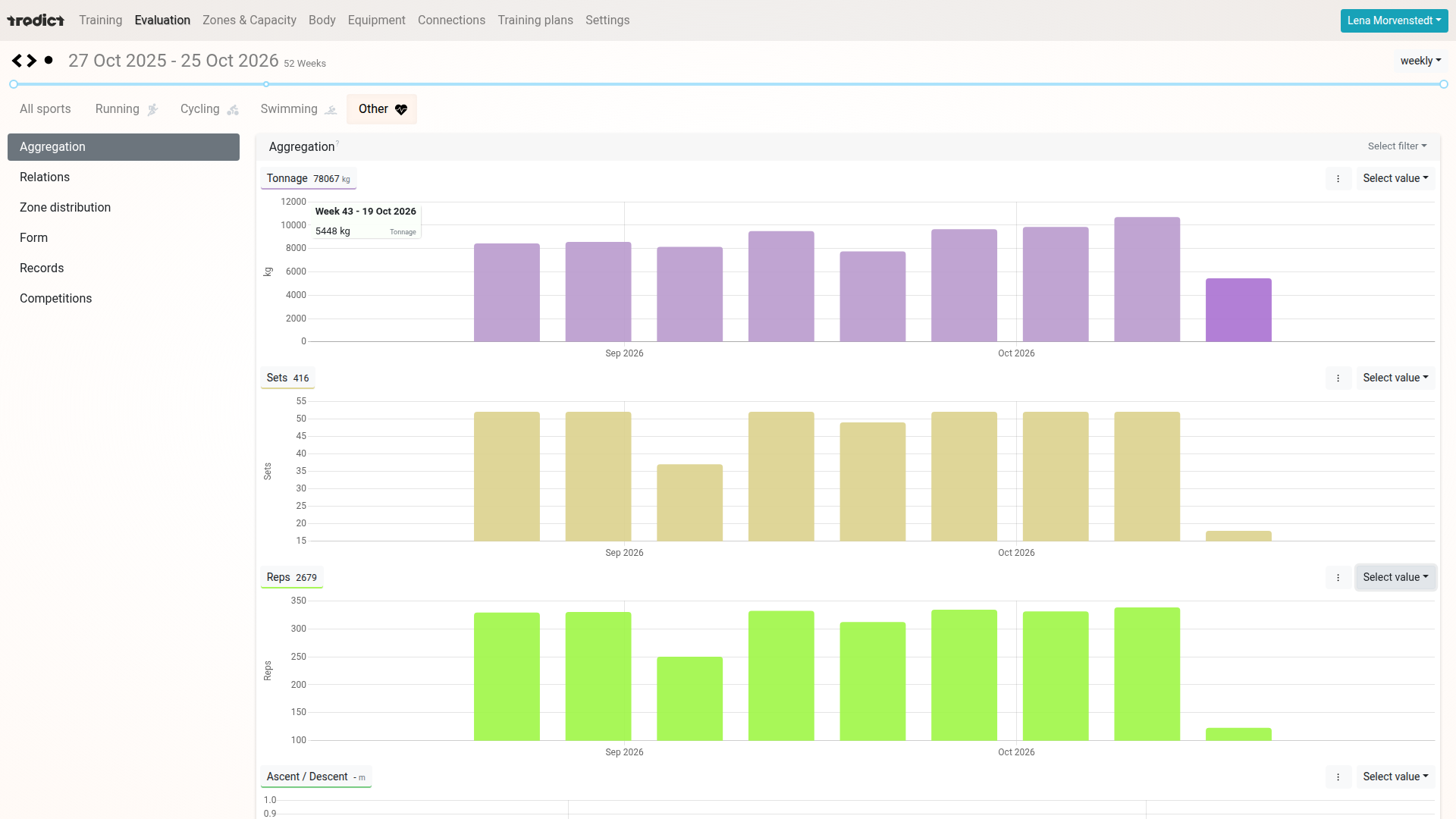Open the Select filter dropdown
This screenshot has height=819, width=1456.
[1397, 146]
